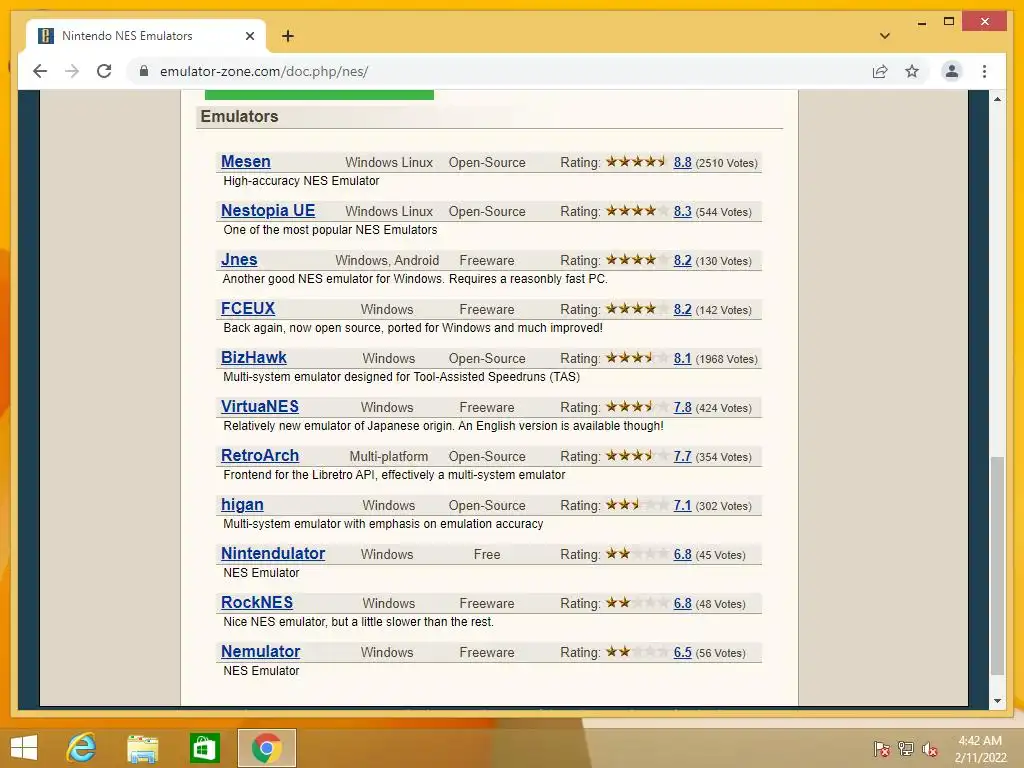1024x768 pixels.
Task: Open the Nemulator link
Action: coord(261,651)
